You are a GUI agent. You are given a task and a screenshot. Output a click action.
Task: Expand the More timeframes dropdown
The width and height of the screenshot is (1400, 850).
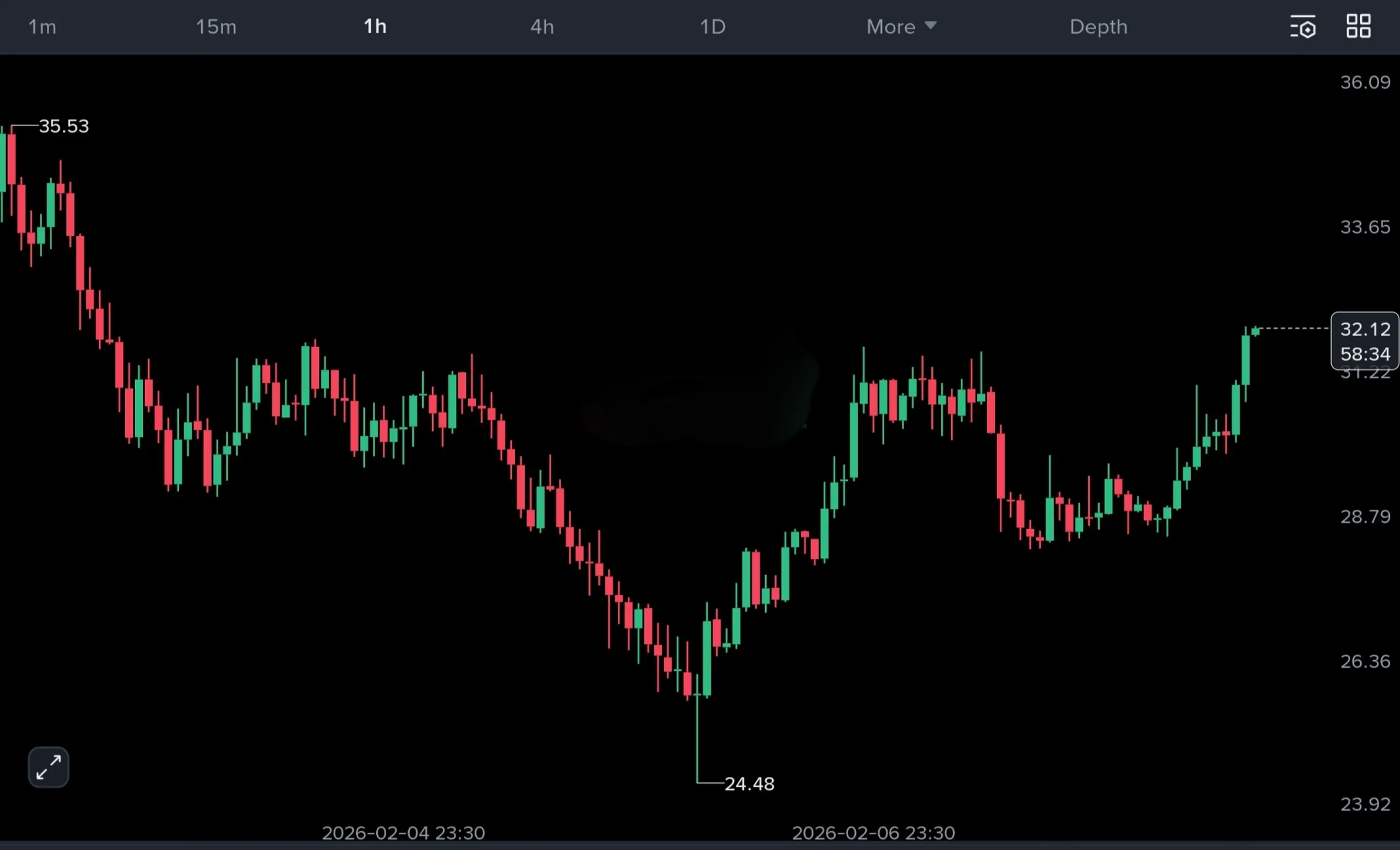click(x=891, y=27)
